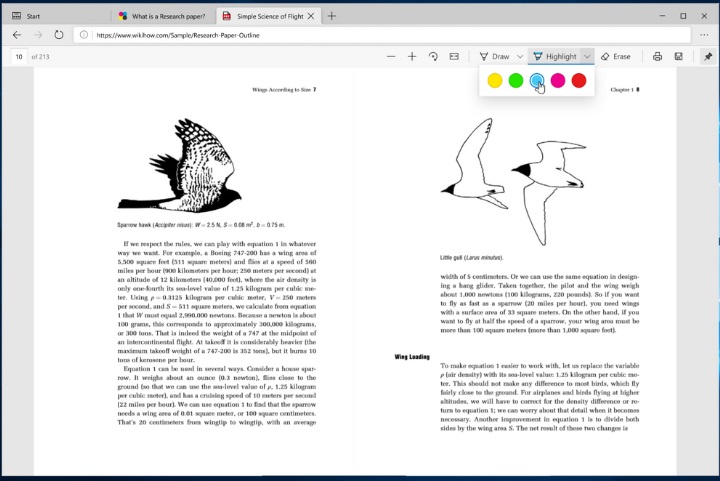
Task: Select the Draw tool
Action: coord(494,56)
